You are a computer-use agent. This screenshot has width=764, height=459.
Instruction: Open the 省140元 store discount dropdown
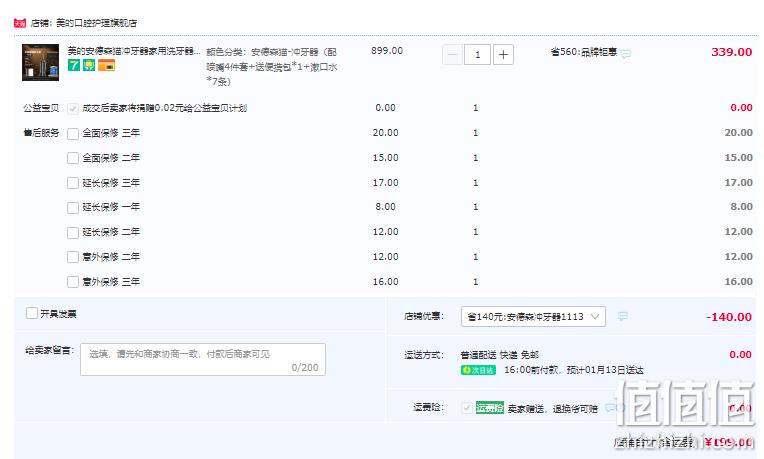click(x=533, y=317)
